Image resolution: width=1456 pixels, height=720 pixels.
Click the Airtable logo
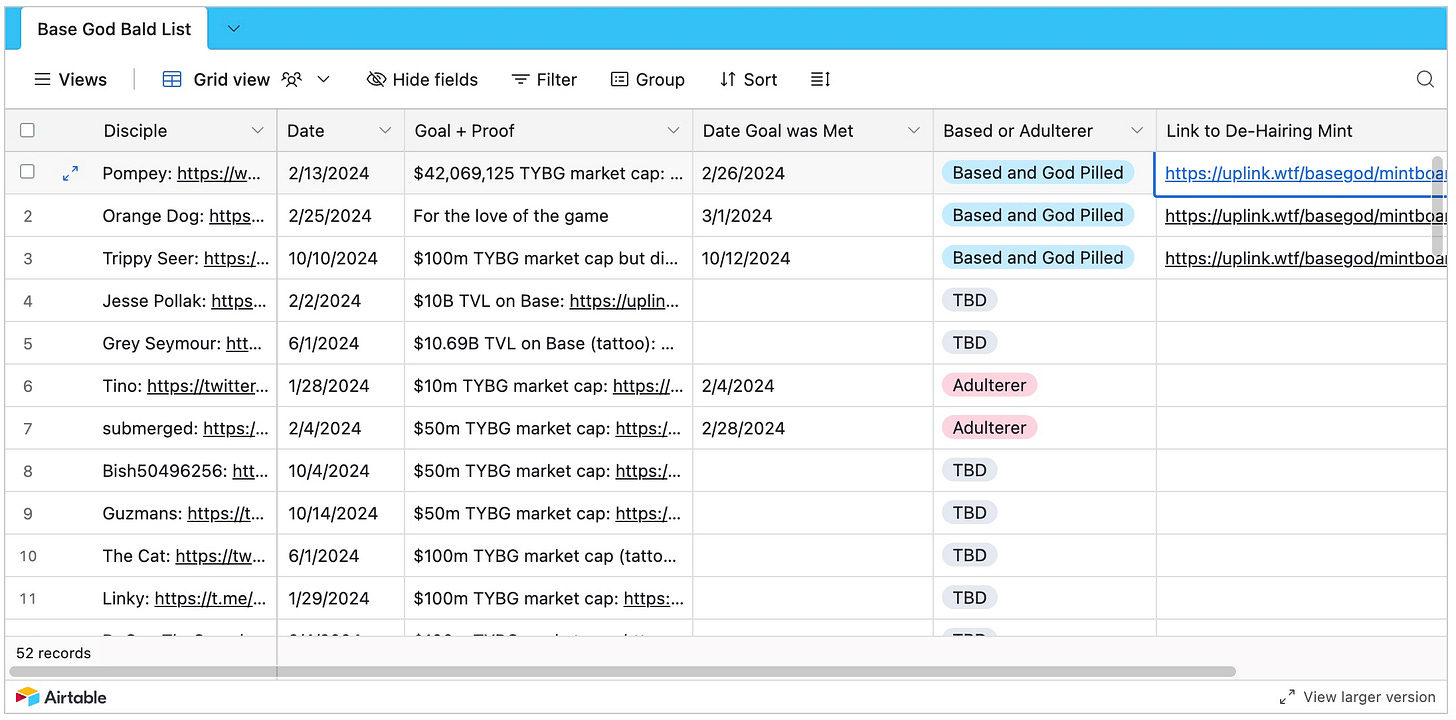pyautogui.click(x=61, y=697)
